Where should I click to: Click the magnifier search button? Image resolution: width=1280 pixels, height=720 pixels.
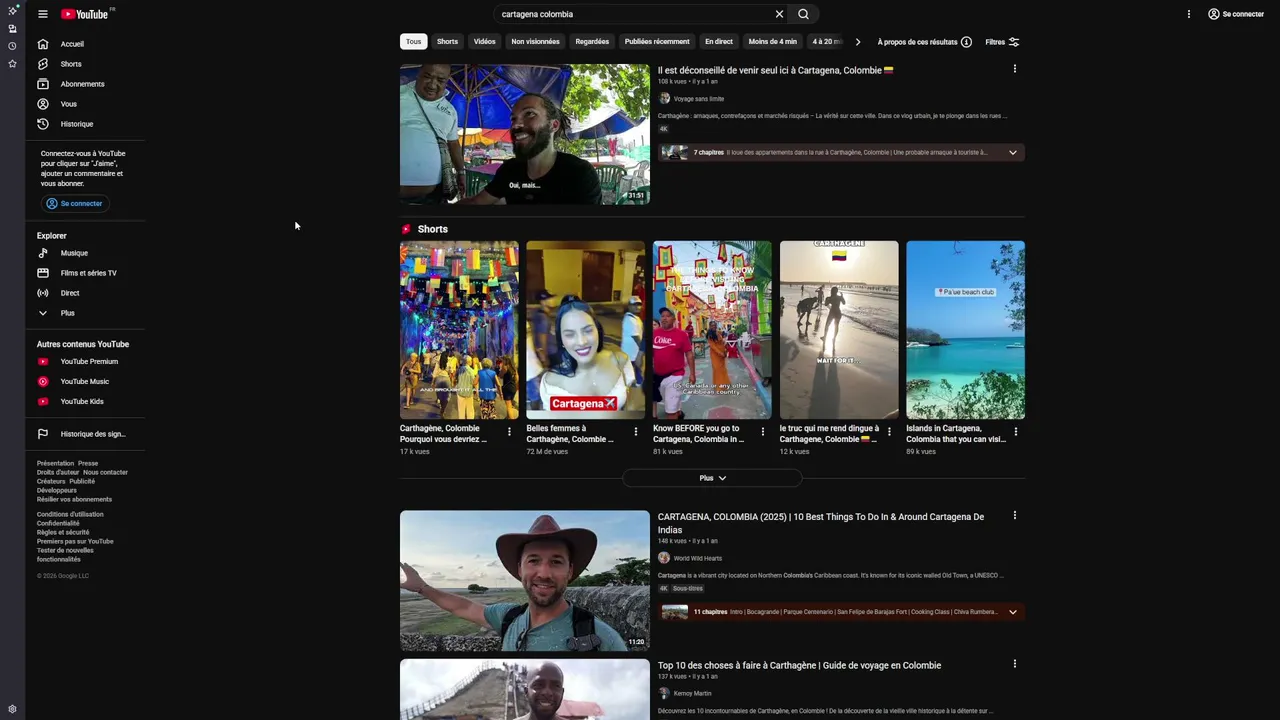(803, 14)
